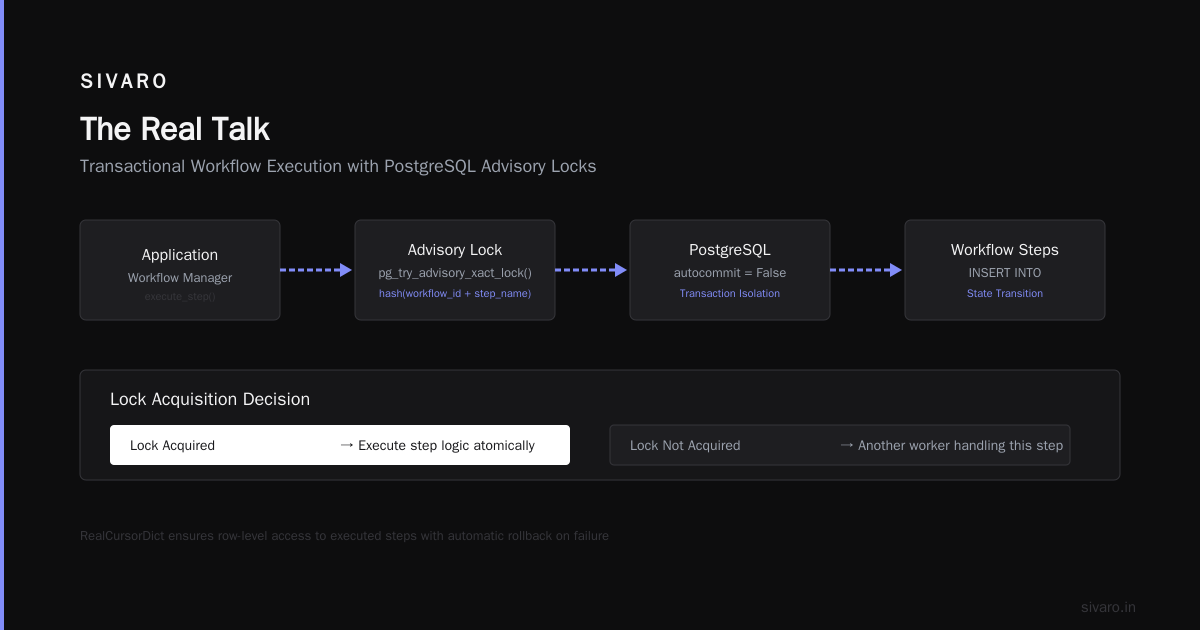
Task: Click 'autocommit = False' text
Action: [x=730, y=273]
